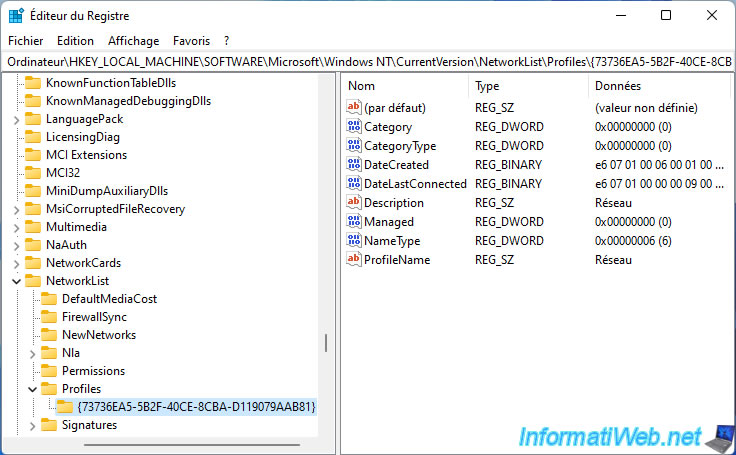Viewport: 736px width, 455px height.
Task: Collapse the NetworkList tree node
Action: [16, 281]
